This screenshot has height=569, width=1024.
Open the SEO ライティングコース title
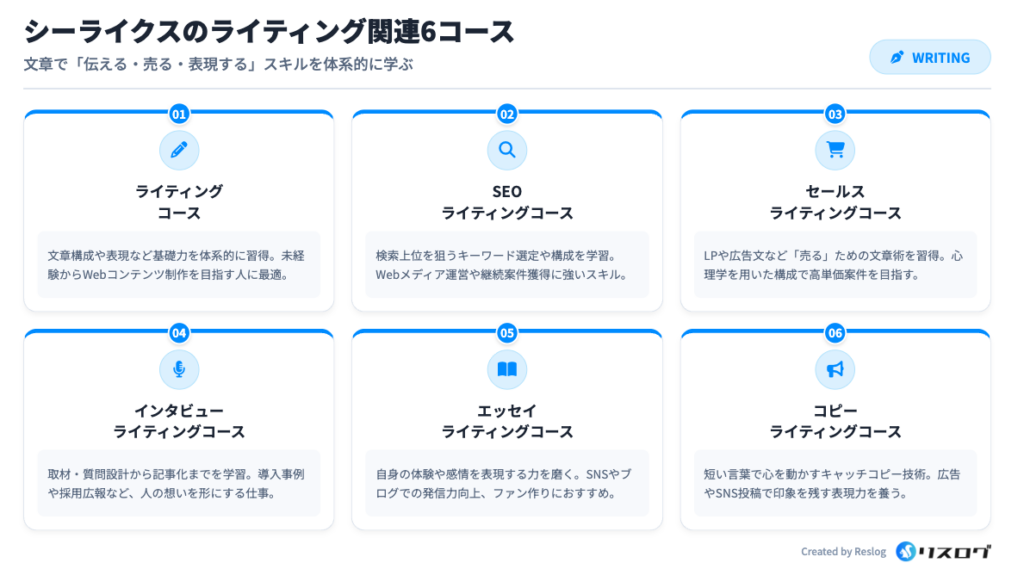pos(507,202)
